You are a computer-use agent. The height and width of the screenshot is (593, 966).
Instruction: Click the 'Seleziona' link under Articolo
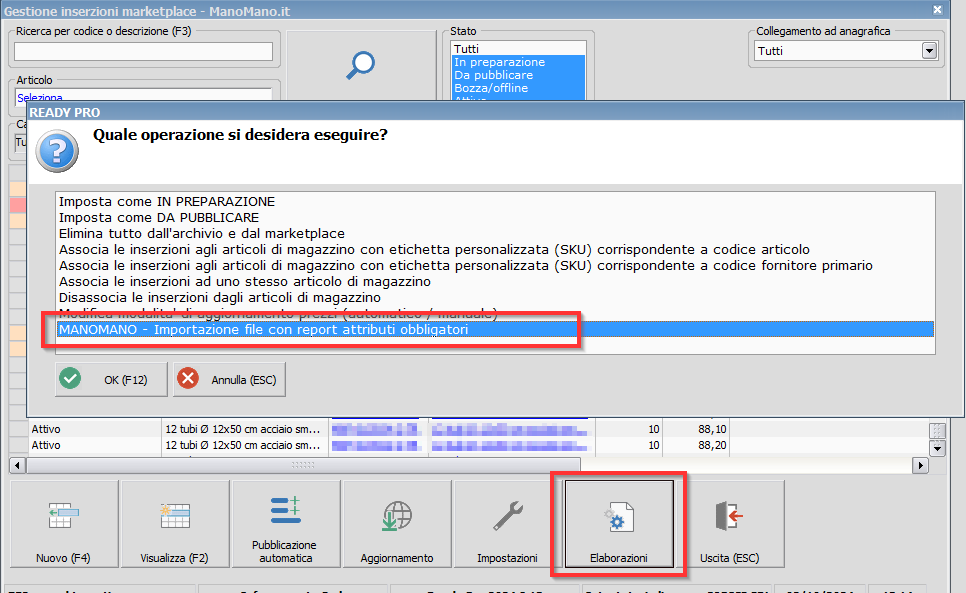pyautogui.click(x=39, y=97)
